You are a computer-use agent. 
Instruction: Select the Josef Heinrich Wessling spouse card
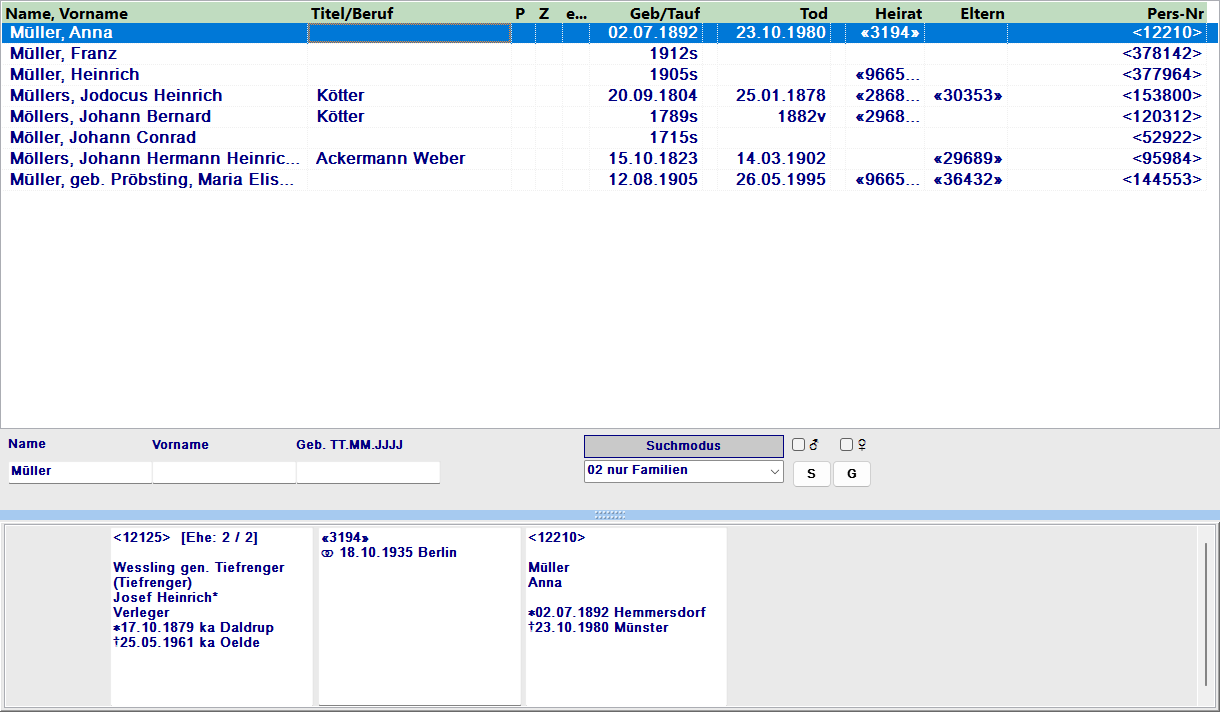pos(211,615)
